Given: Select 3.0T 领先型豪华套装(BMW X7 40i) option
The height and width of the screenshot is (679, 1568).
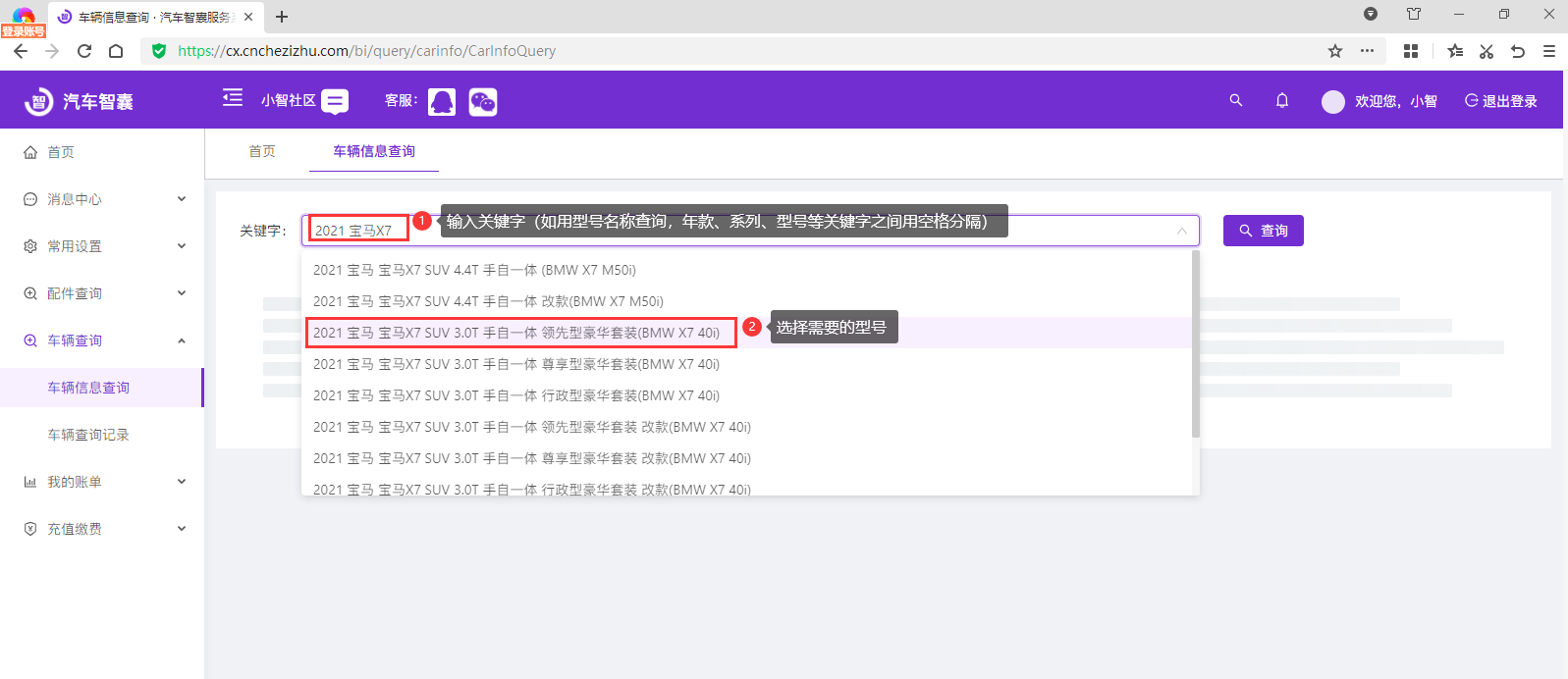Looking at the screenshot, I should click(746, 333).
